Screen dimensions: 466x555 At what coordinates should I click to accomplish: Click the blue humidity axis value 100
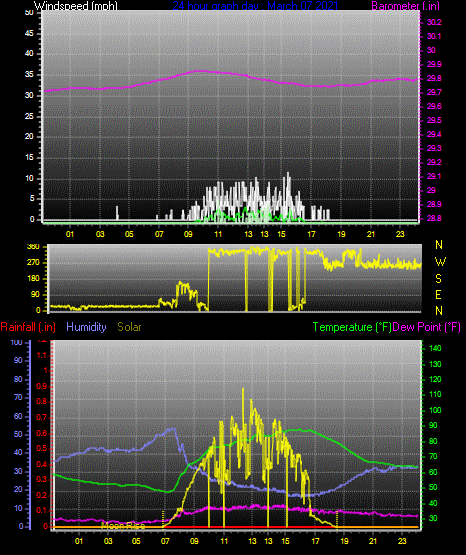(x=17, y=343)
